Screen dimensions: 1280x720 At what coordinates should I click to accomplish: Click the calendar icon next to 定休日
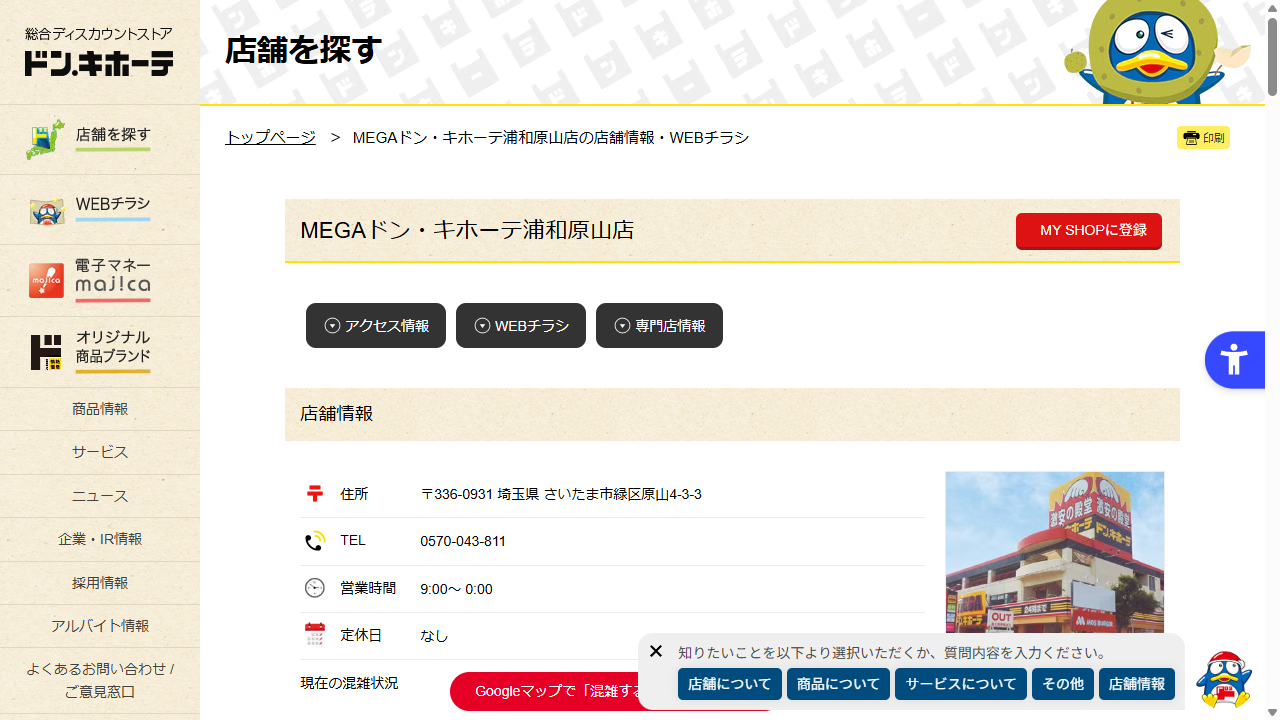click(x=314, y=635)
